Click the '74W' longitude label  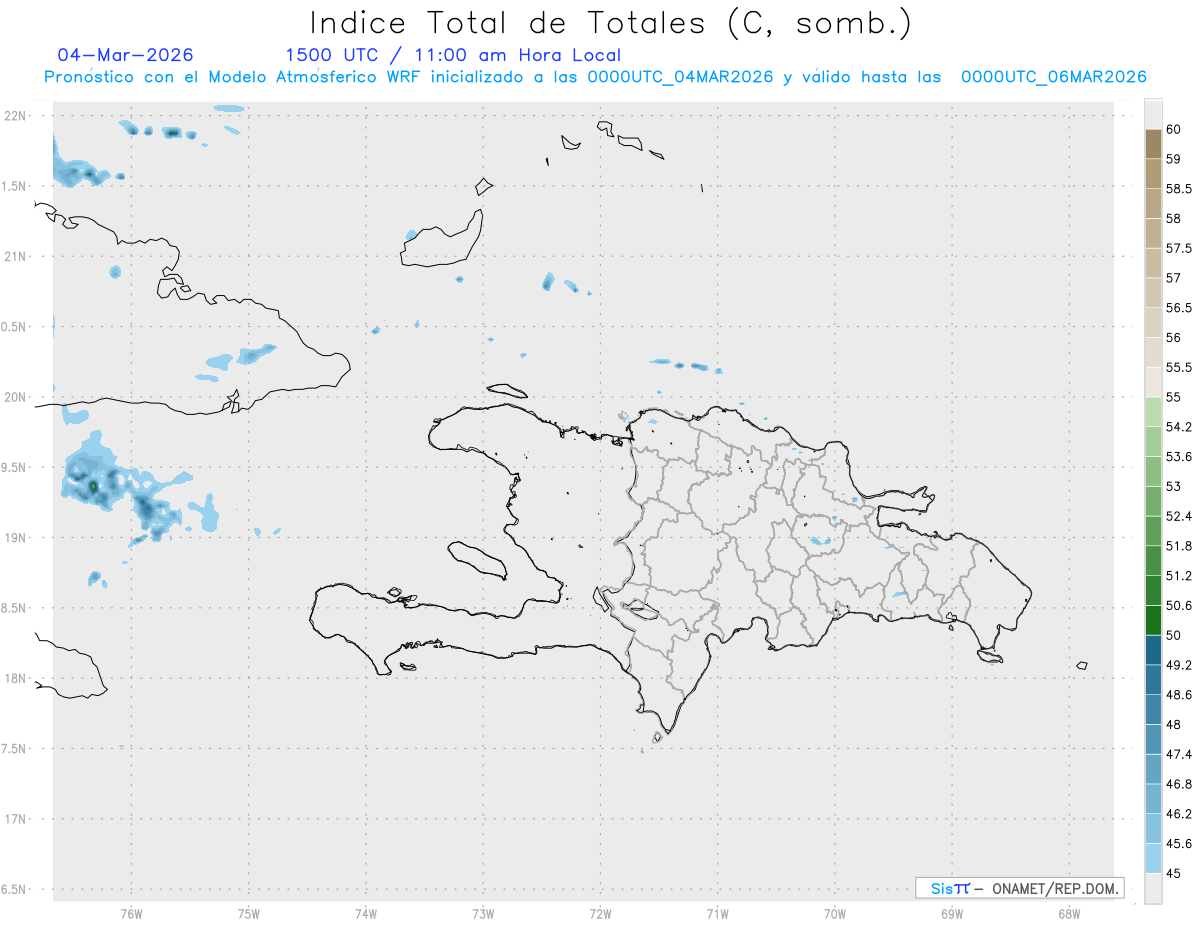pos(366,913)
